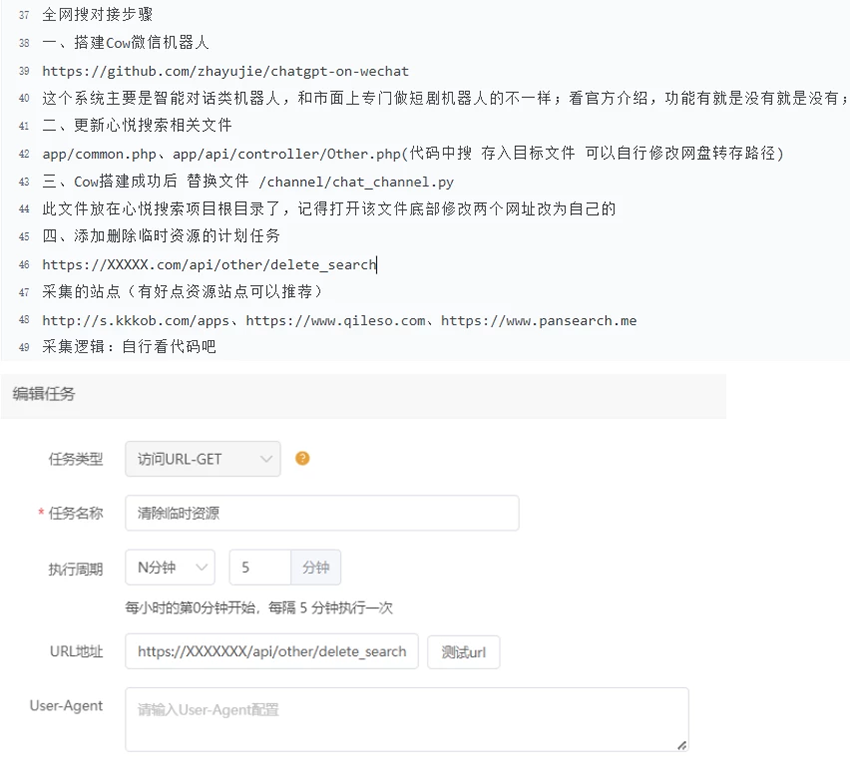Click the 编辑任务 panel header

pos(44,394)
